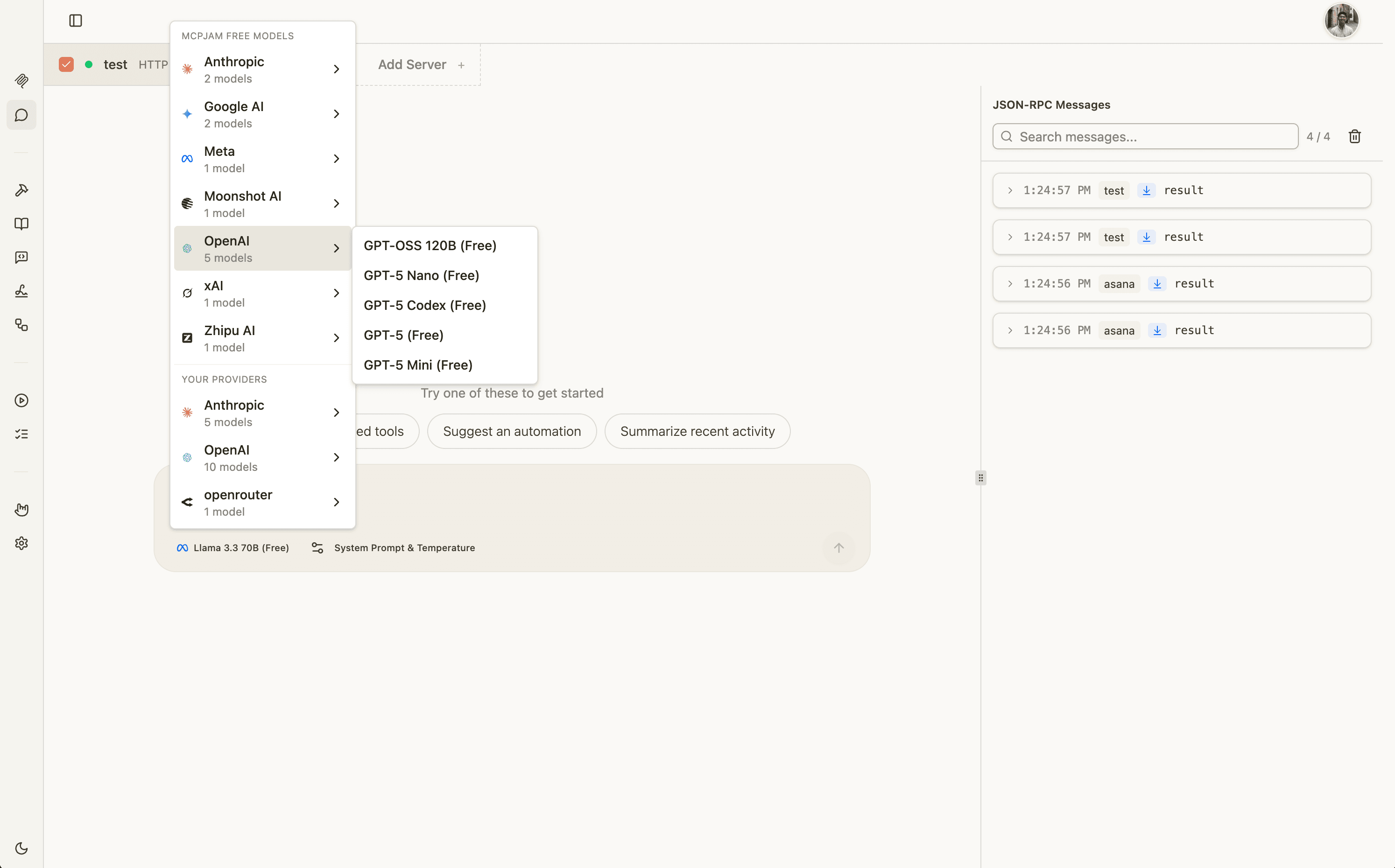Expand the first test result message
This screenshot has width=1395, height=868.
pyautogui.click(x=1010, y=190)
